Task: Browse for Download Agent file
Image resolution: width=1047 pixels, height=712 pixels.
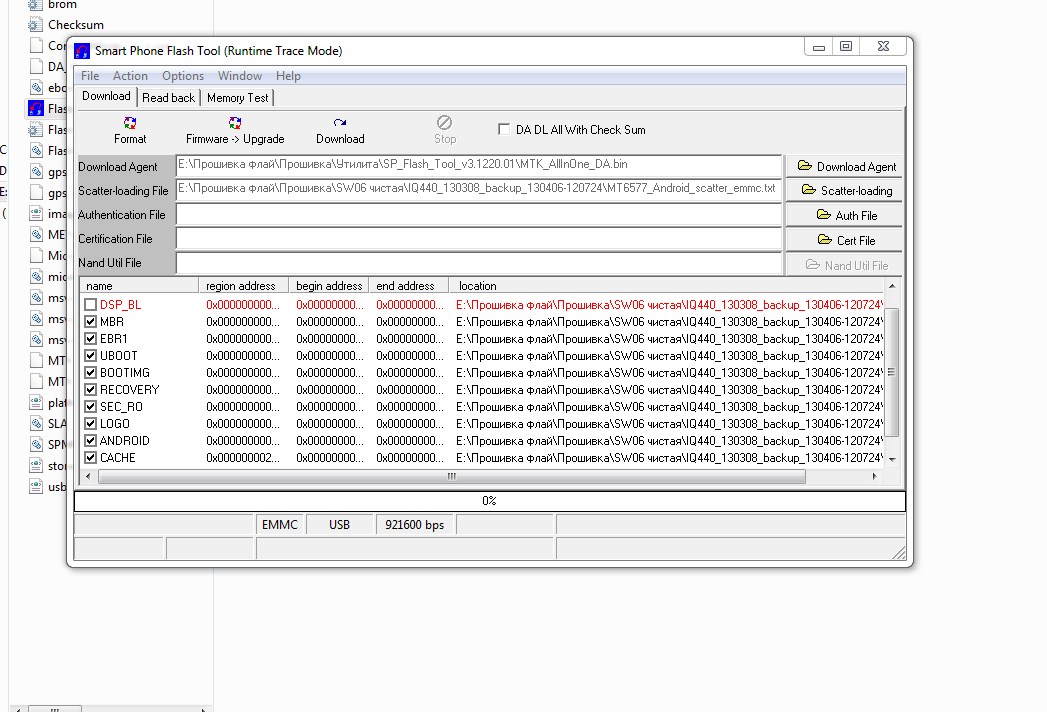Action: point(845,166)
